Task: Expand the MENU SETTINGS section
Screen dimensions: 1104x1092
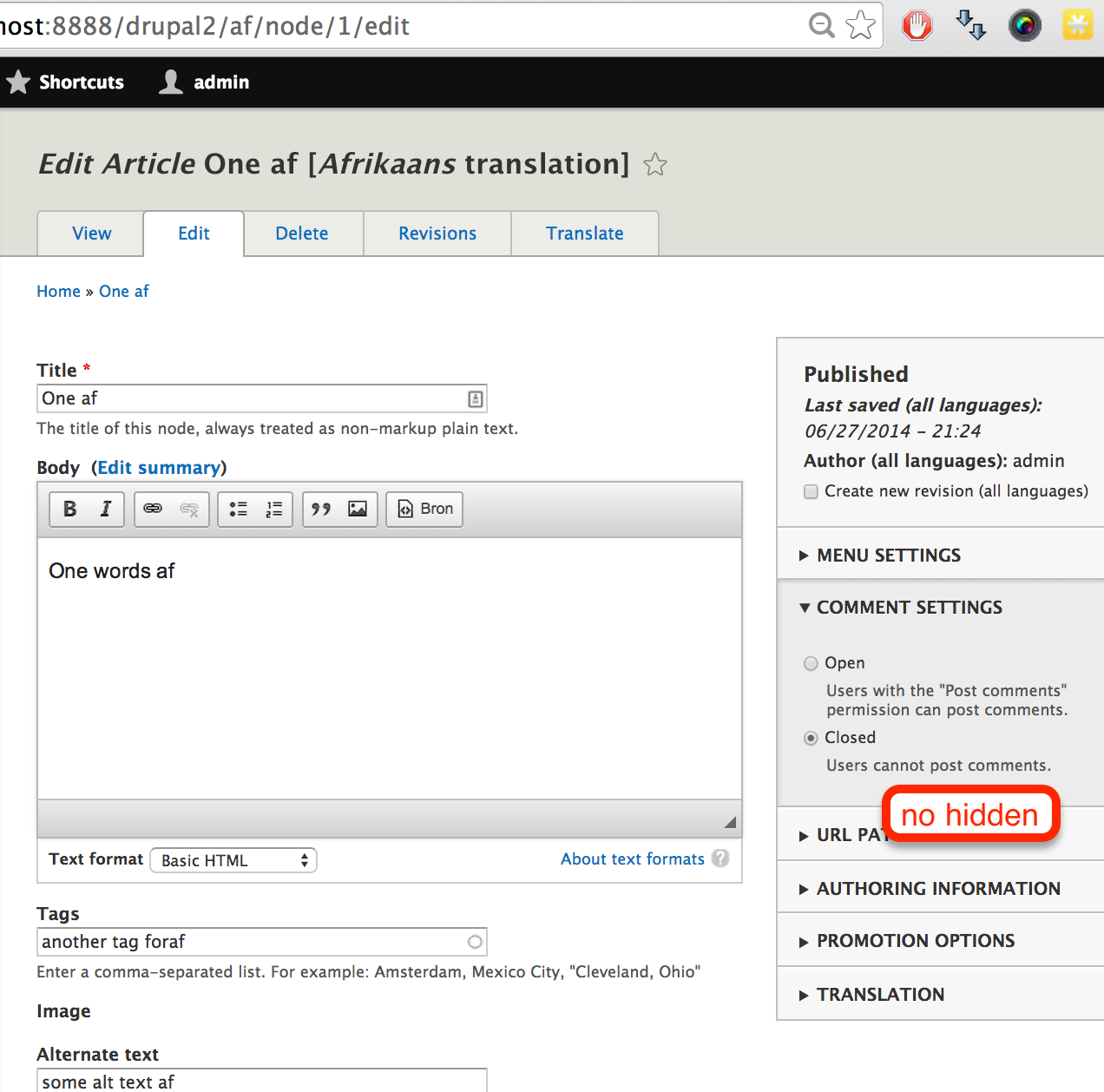Action: point(888,555)
